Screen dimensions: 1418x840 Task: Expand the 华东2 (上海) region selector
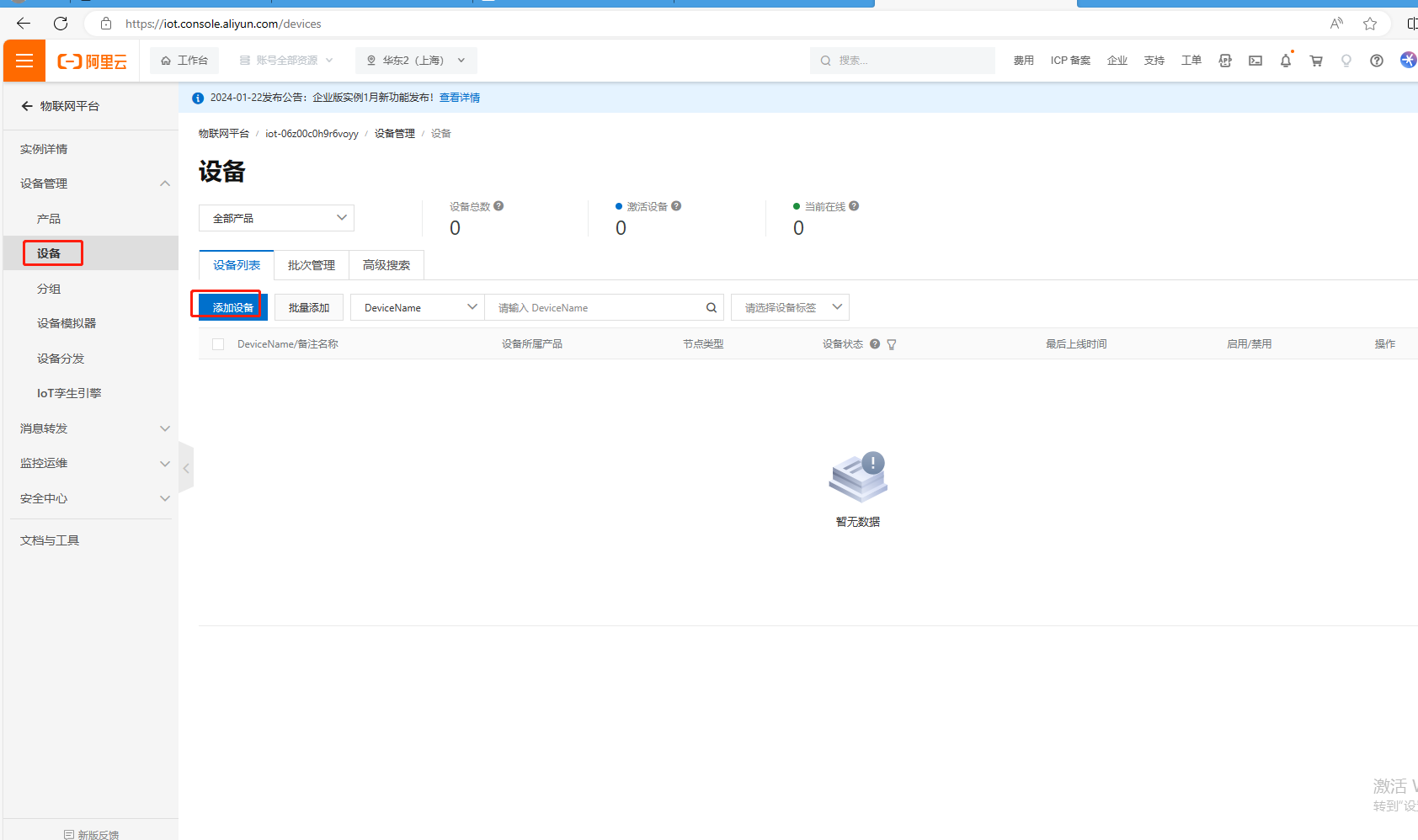click(416, 61)
